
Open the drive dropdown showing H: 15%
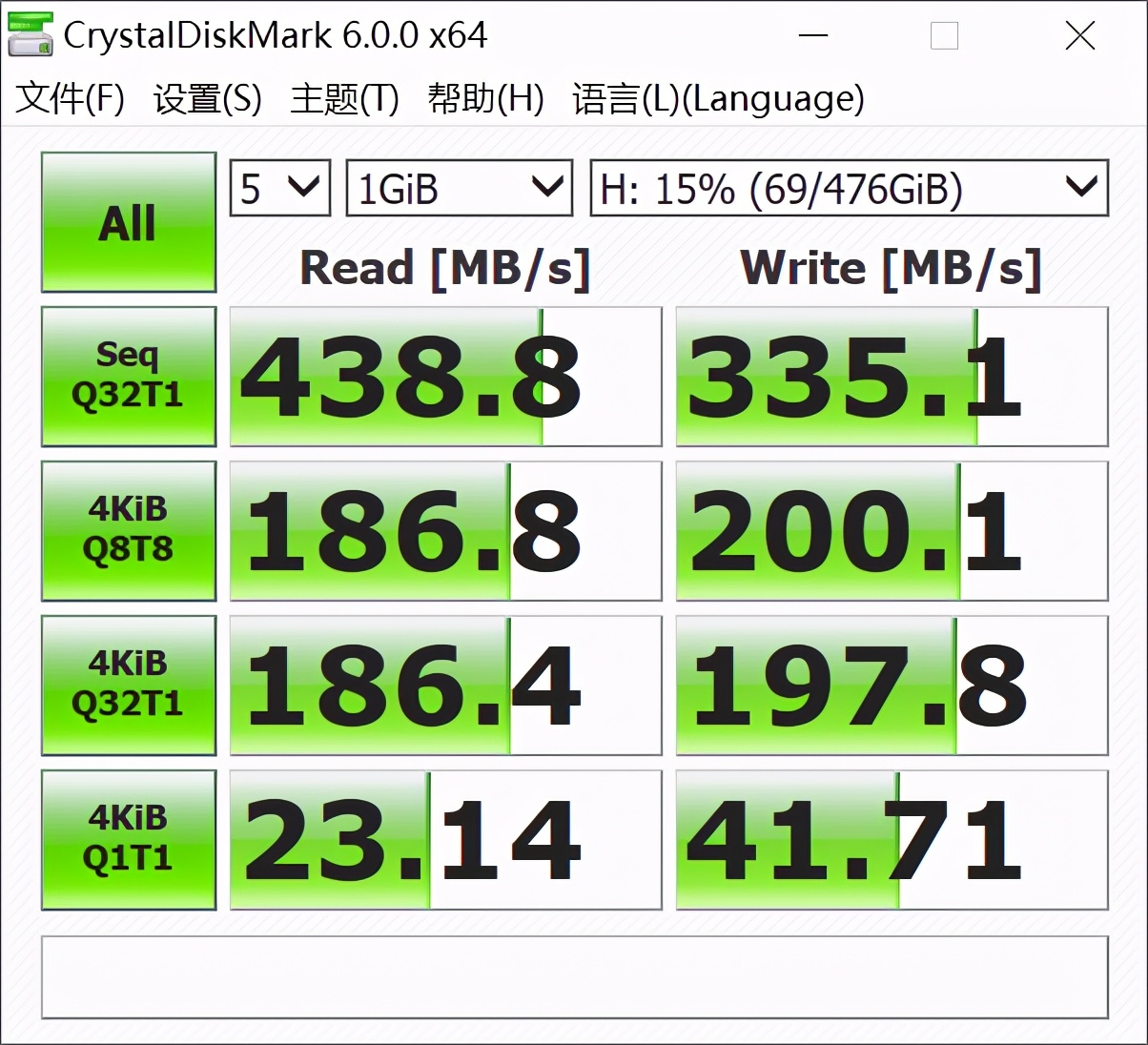pyautogui.click(x=850, y=188)
